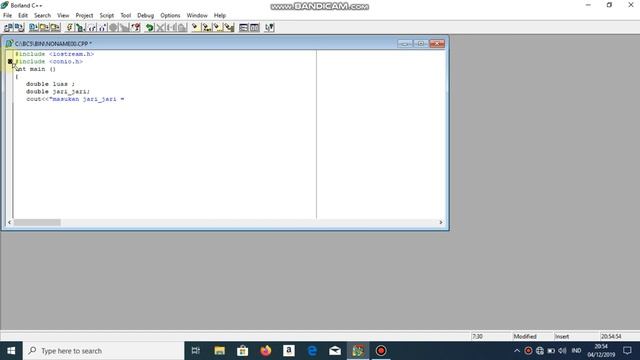640x360 pixels.
Task: Click the editor's scroll left arrow
Action: [9, 222]
